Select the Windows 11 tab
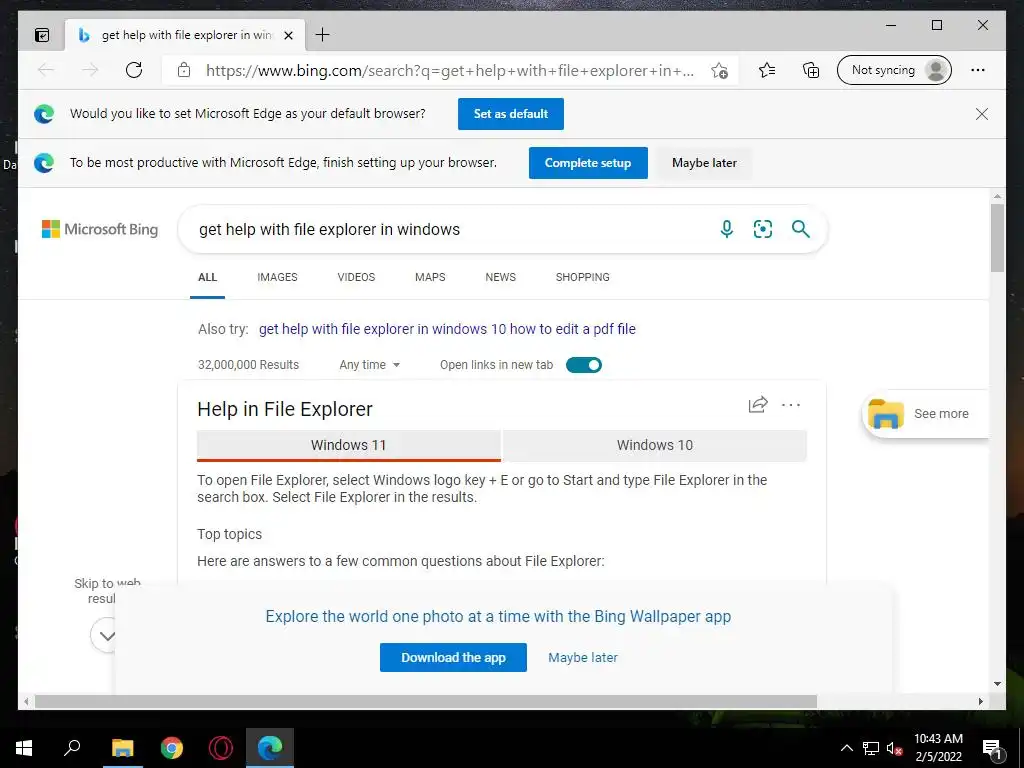 click(x=349, y=445)
